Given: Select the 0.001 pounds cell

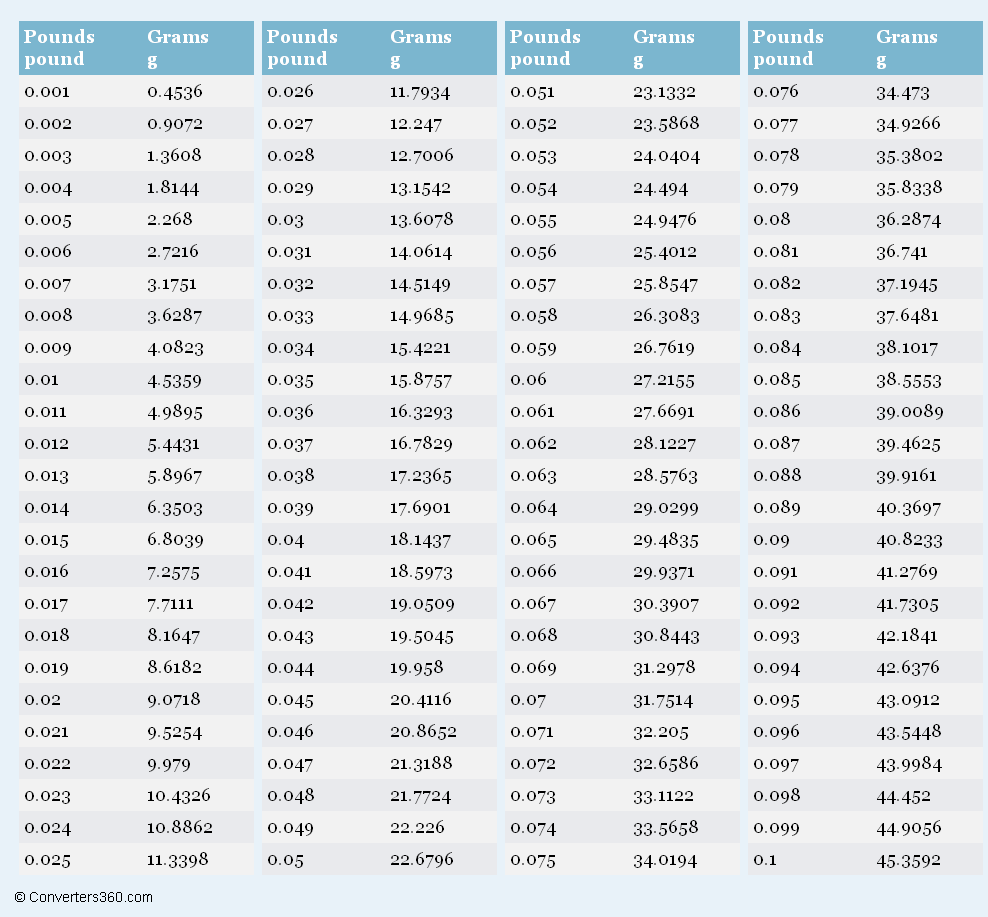Looking at the screenshot, I should pos(47,91).
